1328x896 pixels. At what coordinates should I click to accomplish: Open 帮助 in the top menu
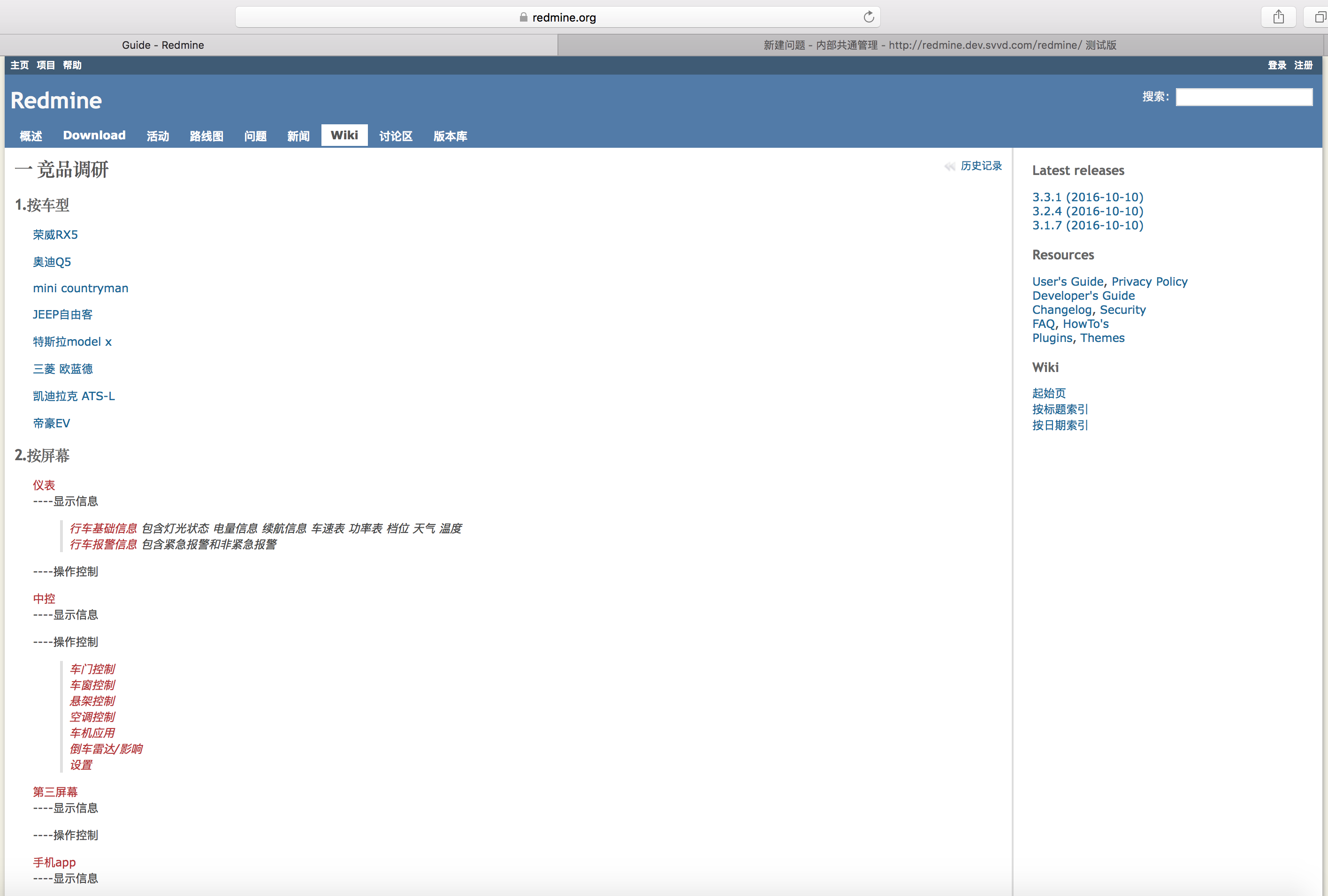(x=72, y=65)
